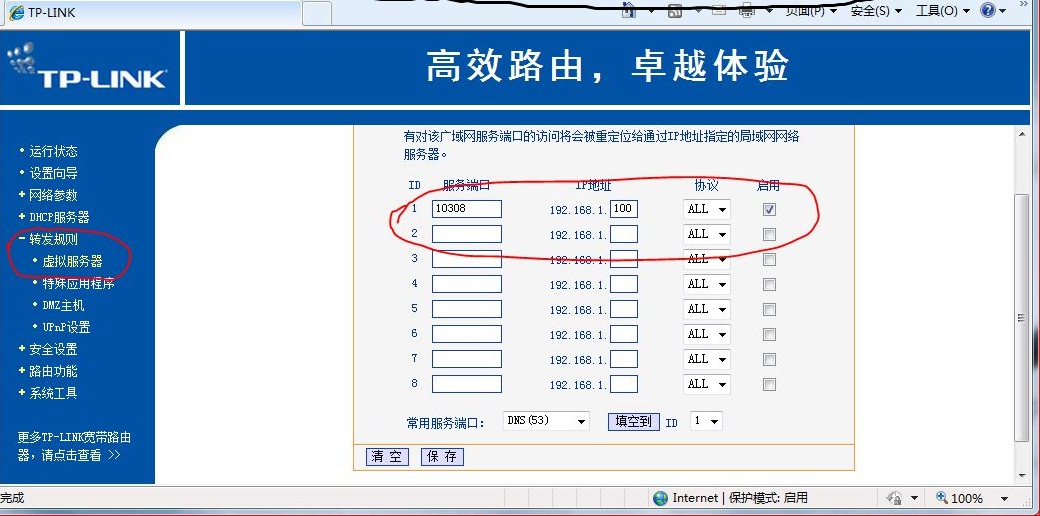Screen dimensions: 1040x516
Task: Select UPnP设置 in the sidebar
Action: [x=66, y=327]
